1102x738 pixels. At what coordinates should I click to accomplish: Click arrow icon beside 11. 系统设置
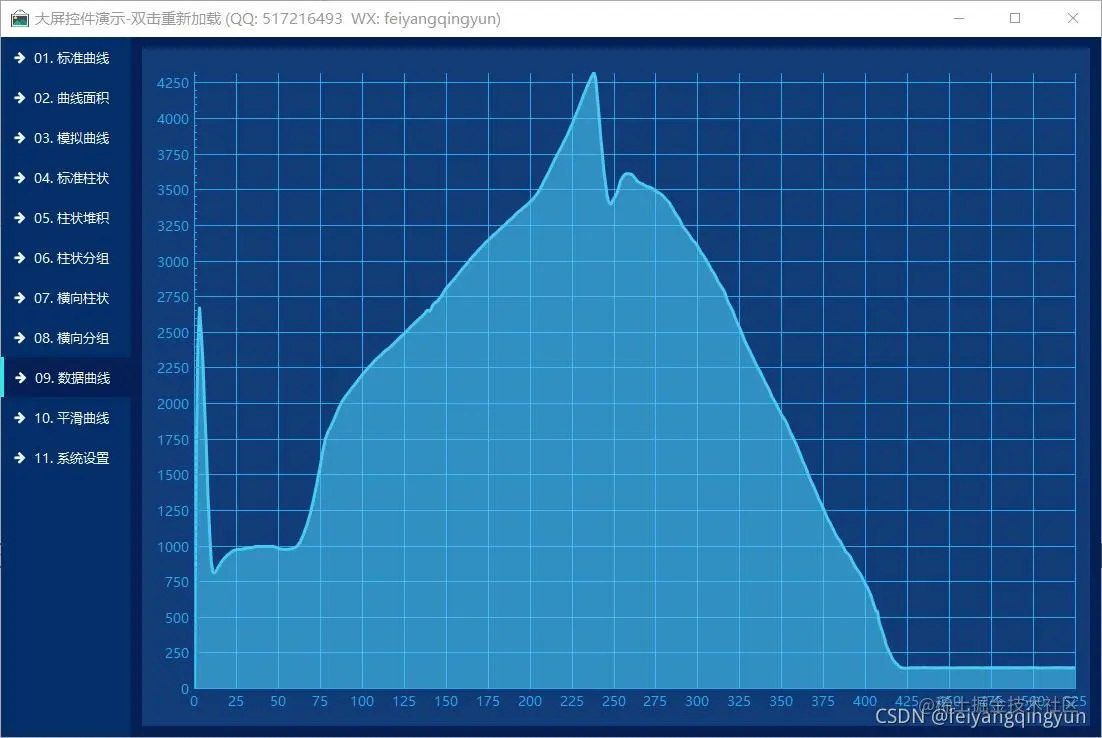20,458
